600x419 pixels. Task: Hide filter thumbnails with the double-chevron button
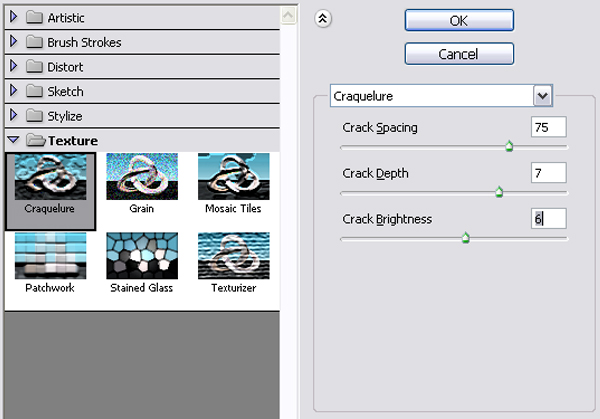[x=323, y=18]
